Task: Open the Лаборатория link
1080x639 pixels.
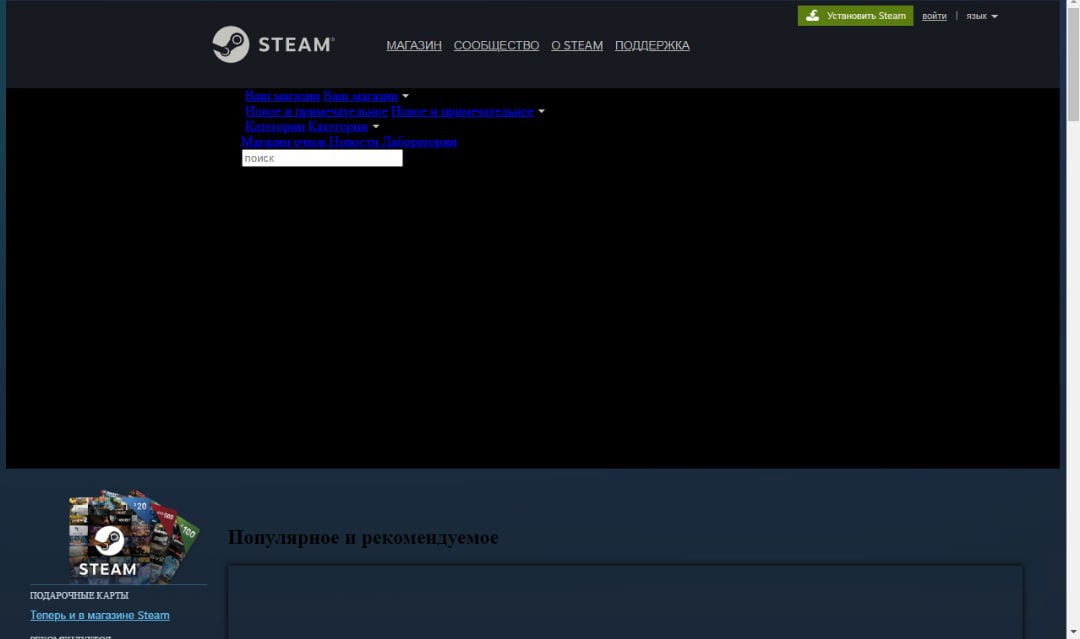Action: click(x=419, y=142)
